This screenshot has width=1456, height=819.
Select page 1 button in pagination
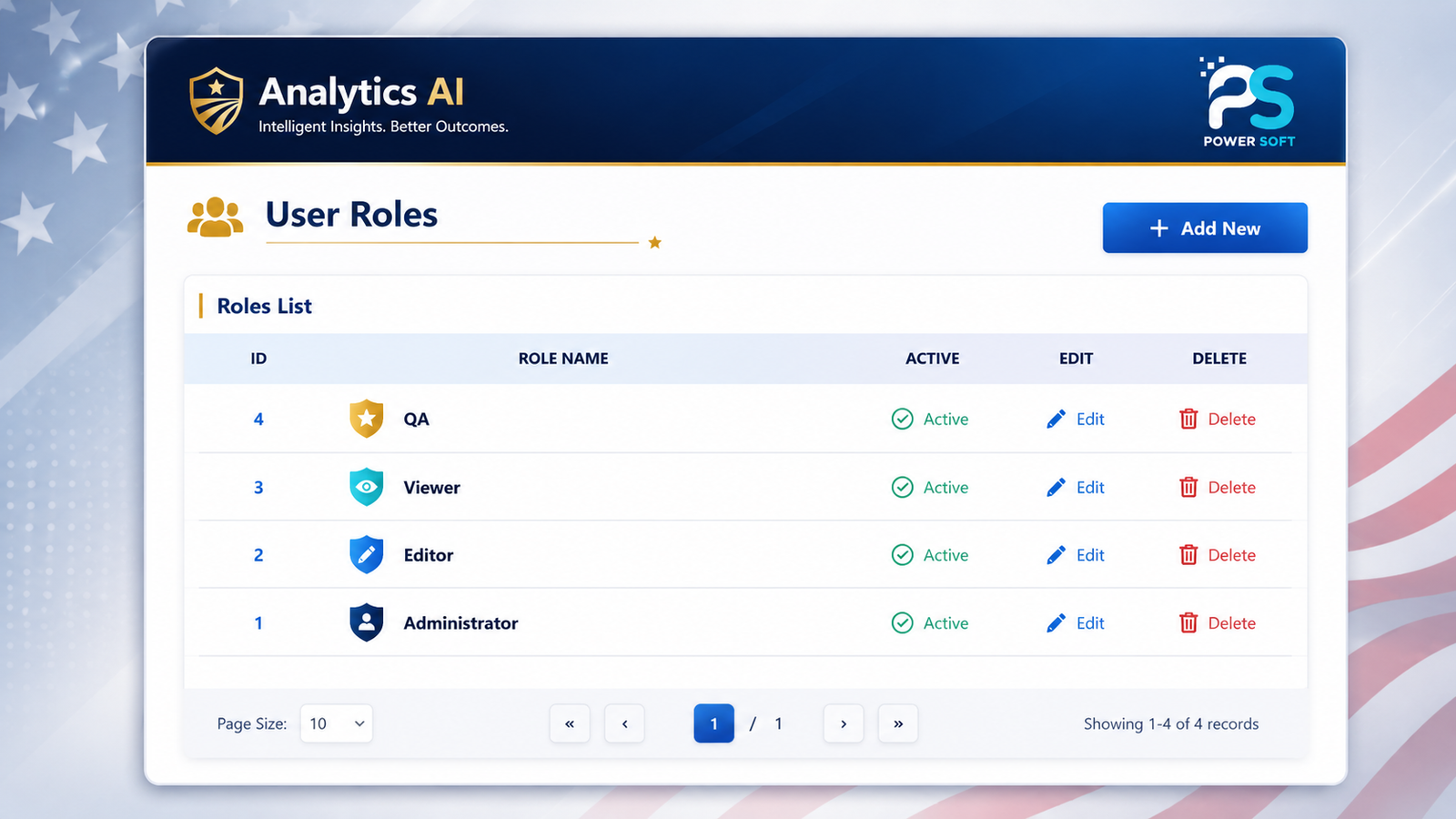tap(714, 723)
